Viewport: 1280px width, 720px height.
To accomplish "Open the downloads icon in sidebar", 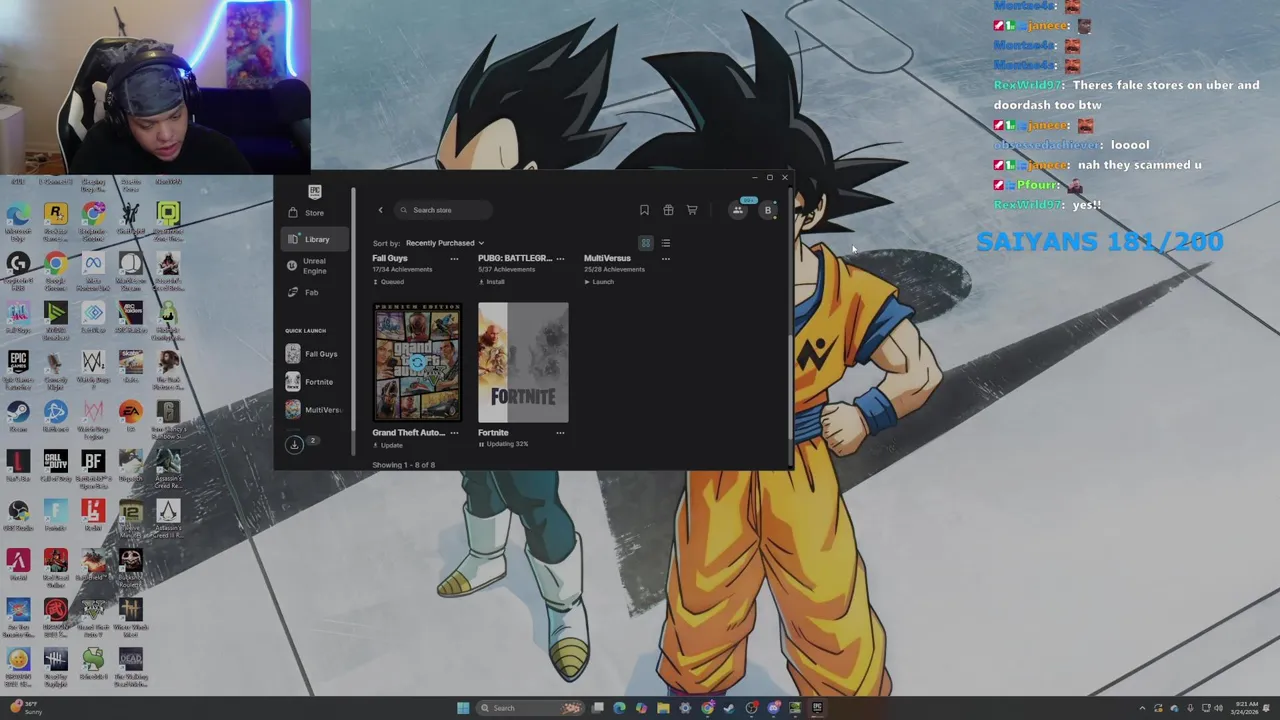I will point(294,445).
